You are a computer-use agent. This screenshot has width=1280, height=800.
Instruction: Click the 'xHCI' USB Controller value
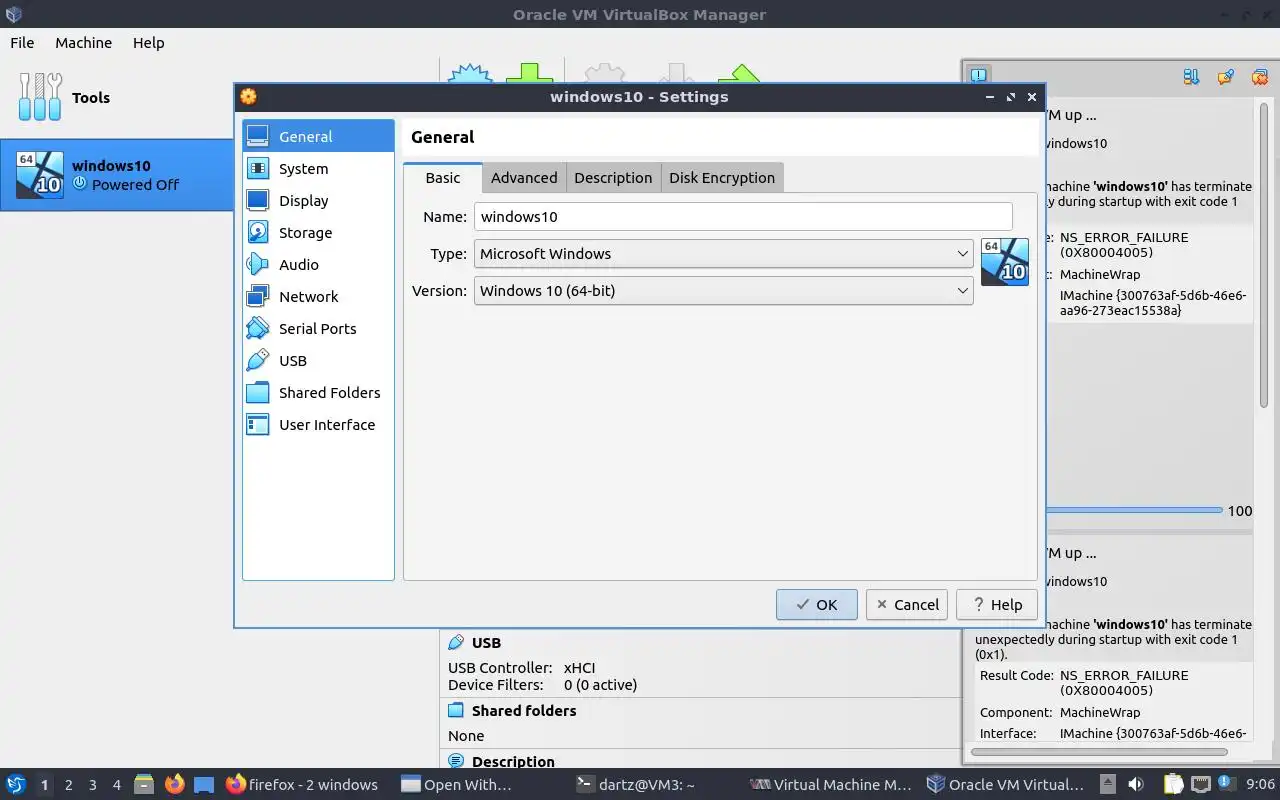(x=580, y=668)
